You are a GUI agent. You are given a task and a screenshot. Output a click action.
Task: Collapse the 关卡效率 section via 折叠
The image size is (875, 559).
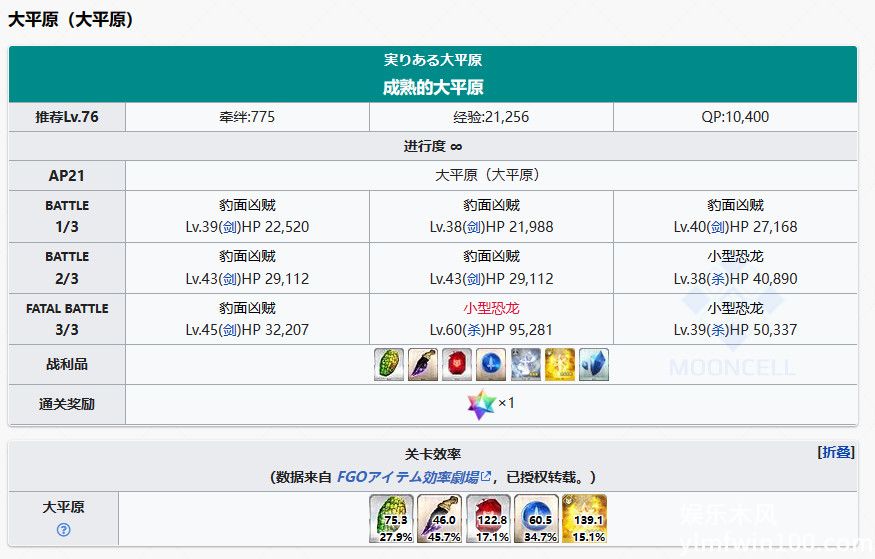(x=836, y=452)
